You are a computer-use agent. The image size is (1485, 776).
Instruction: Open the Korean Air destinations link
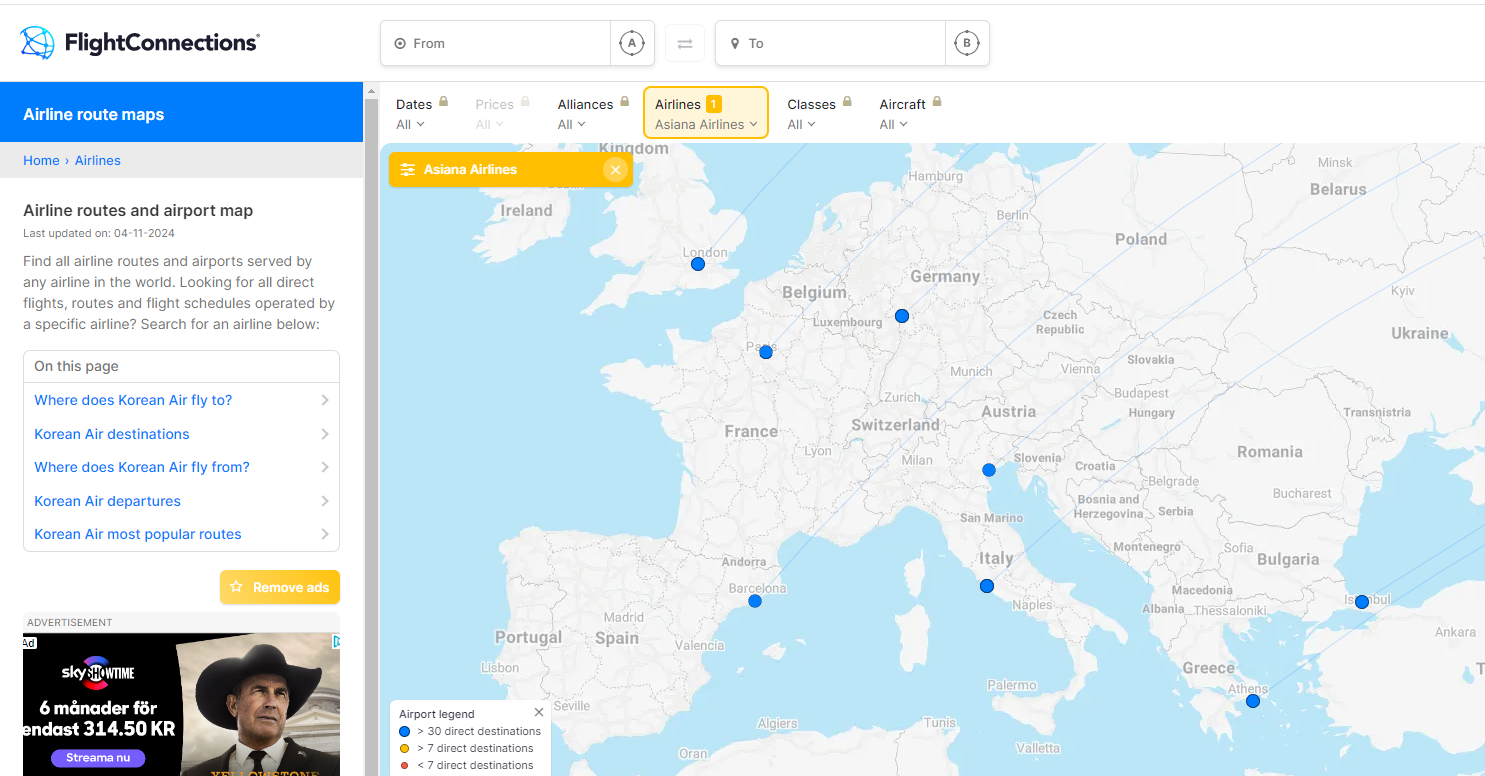pos(112,434)
